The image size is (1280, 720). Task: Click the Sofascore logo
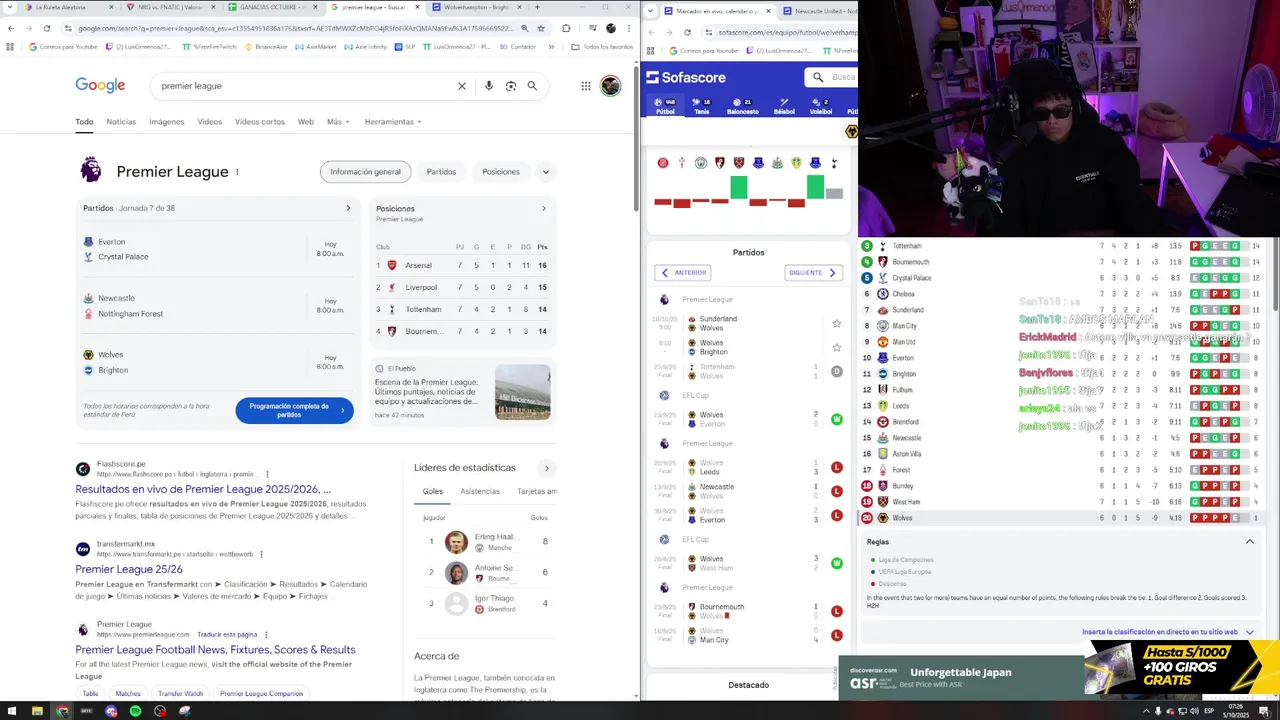click(686, 77)
